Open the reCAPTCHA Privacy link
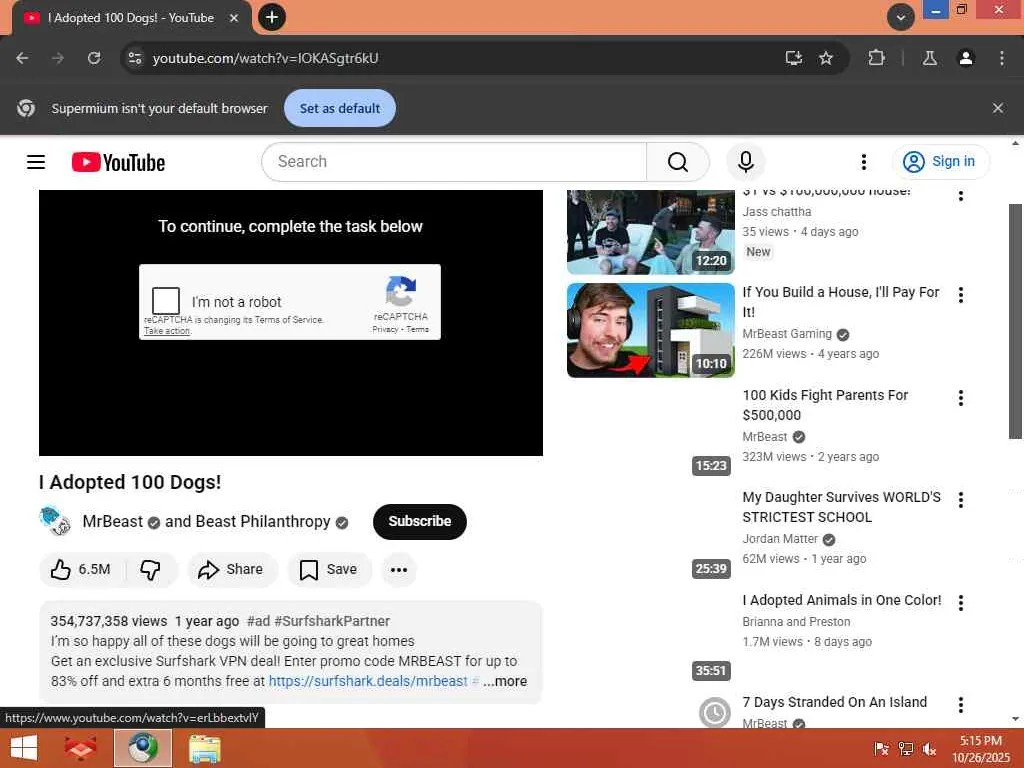1024x768 pixels. click(385, 329)
